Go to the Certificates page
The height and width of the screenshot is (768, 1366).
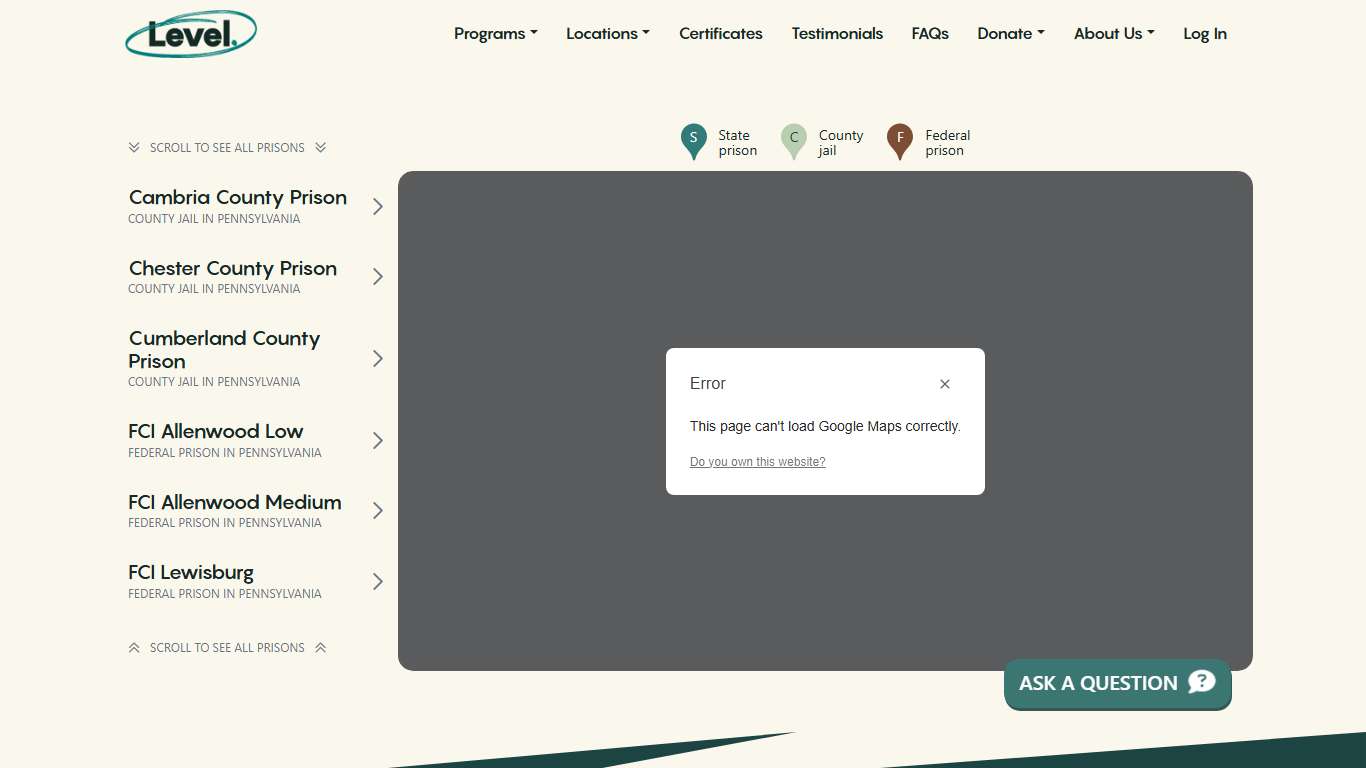720,34
